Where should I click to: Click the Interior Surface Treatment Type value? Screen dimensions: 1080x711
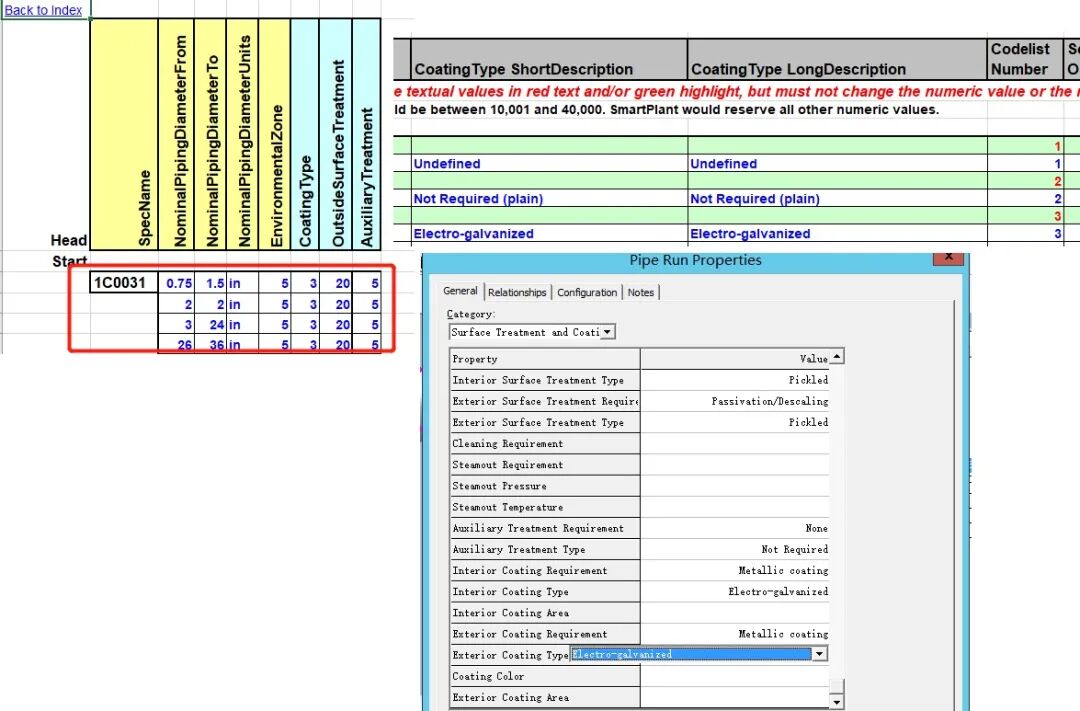pos(735,380)
